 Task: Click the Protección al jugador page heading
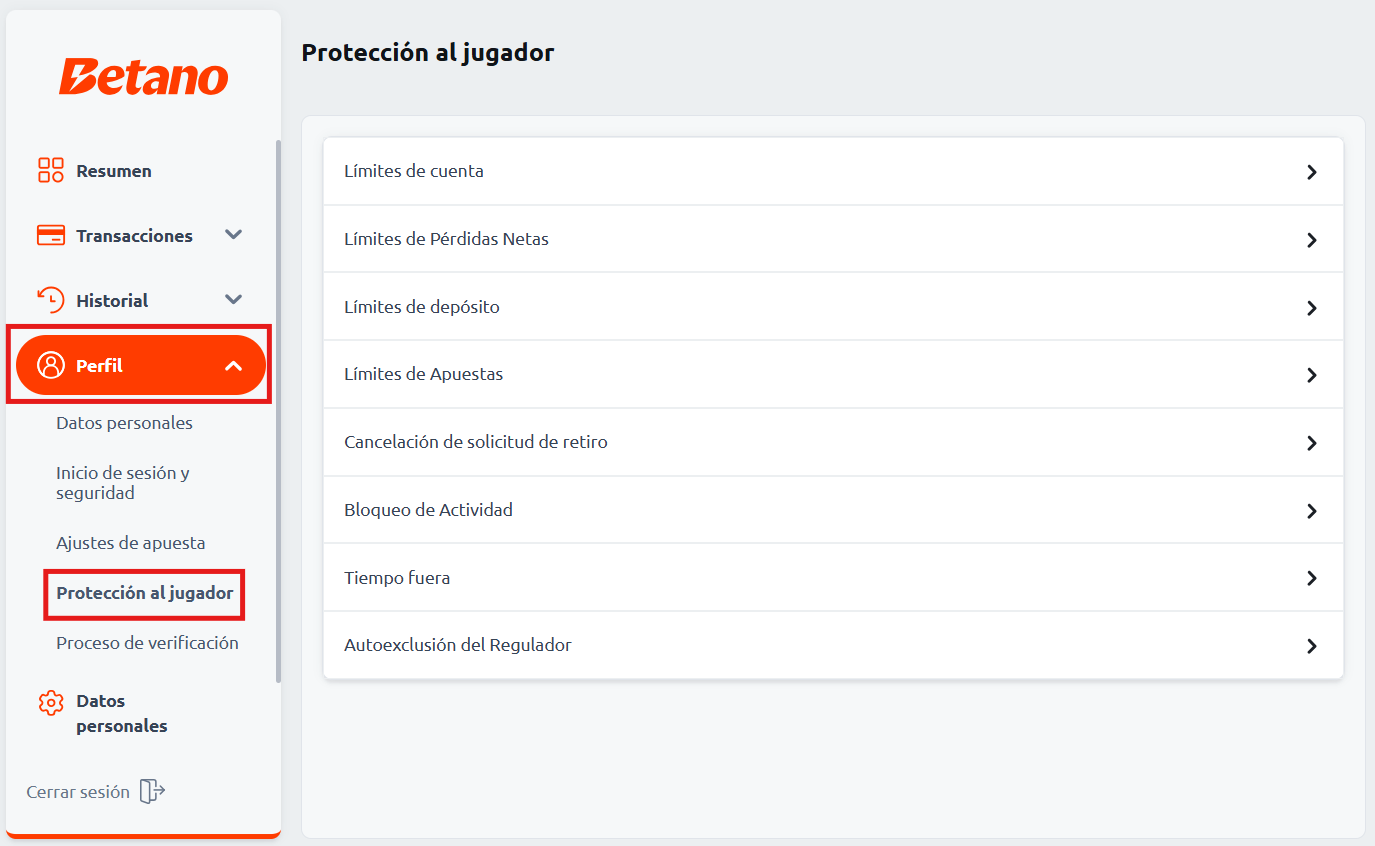[428, 53]
